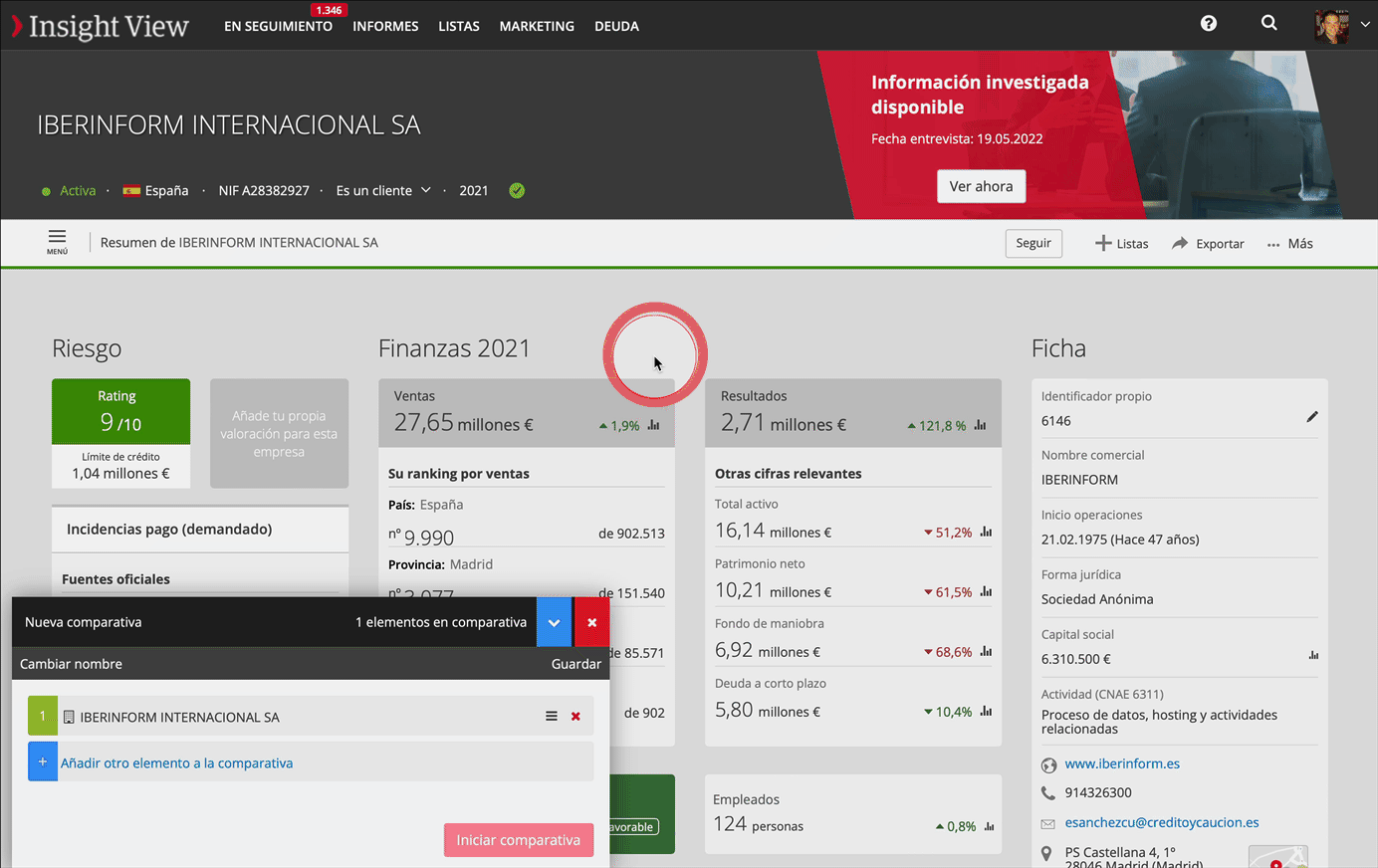Click the 'Sociedad Anónima' value

point(1097,599)
